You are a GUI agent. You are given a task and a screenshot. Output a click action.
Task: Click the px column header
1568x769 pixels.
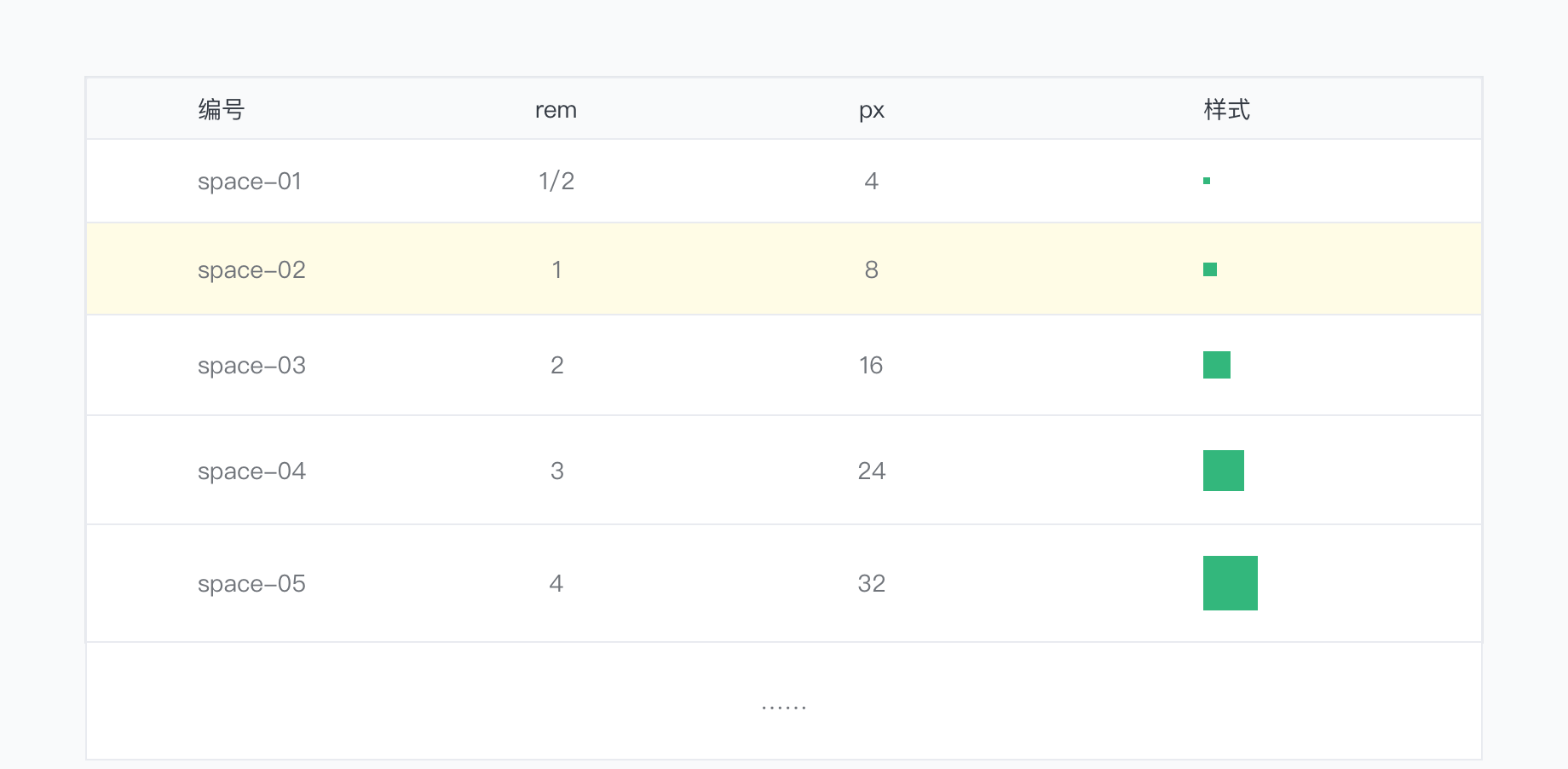pyautogui.click(x=872, y=111)
